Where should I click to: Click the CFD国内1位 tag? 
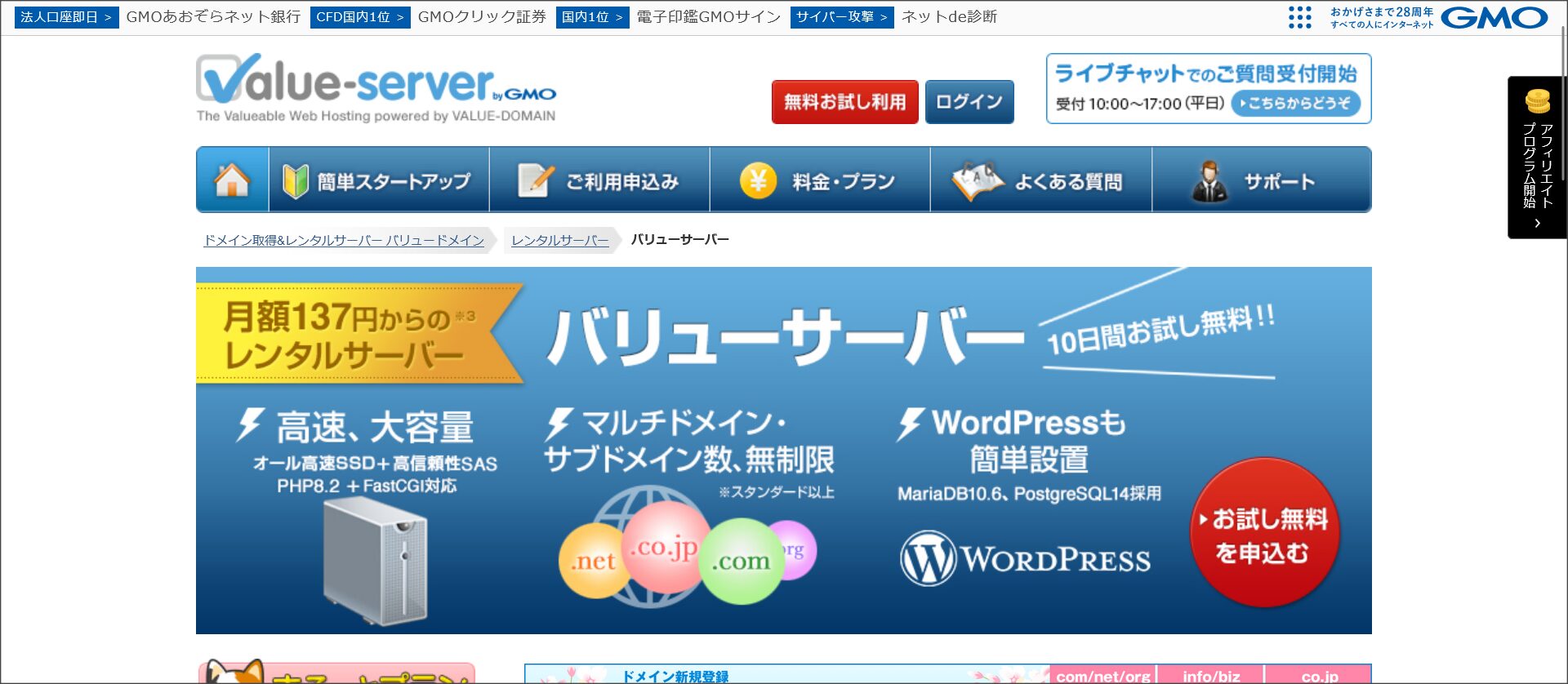tap(360, 17)
